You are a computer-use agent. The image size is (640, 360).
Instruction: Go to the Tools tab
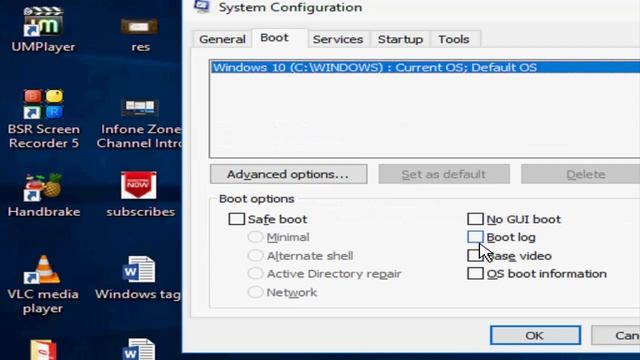click(454, 39)
